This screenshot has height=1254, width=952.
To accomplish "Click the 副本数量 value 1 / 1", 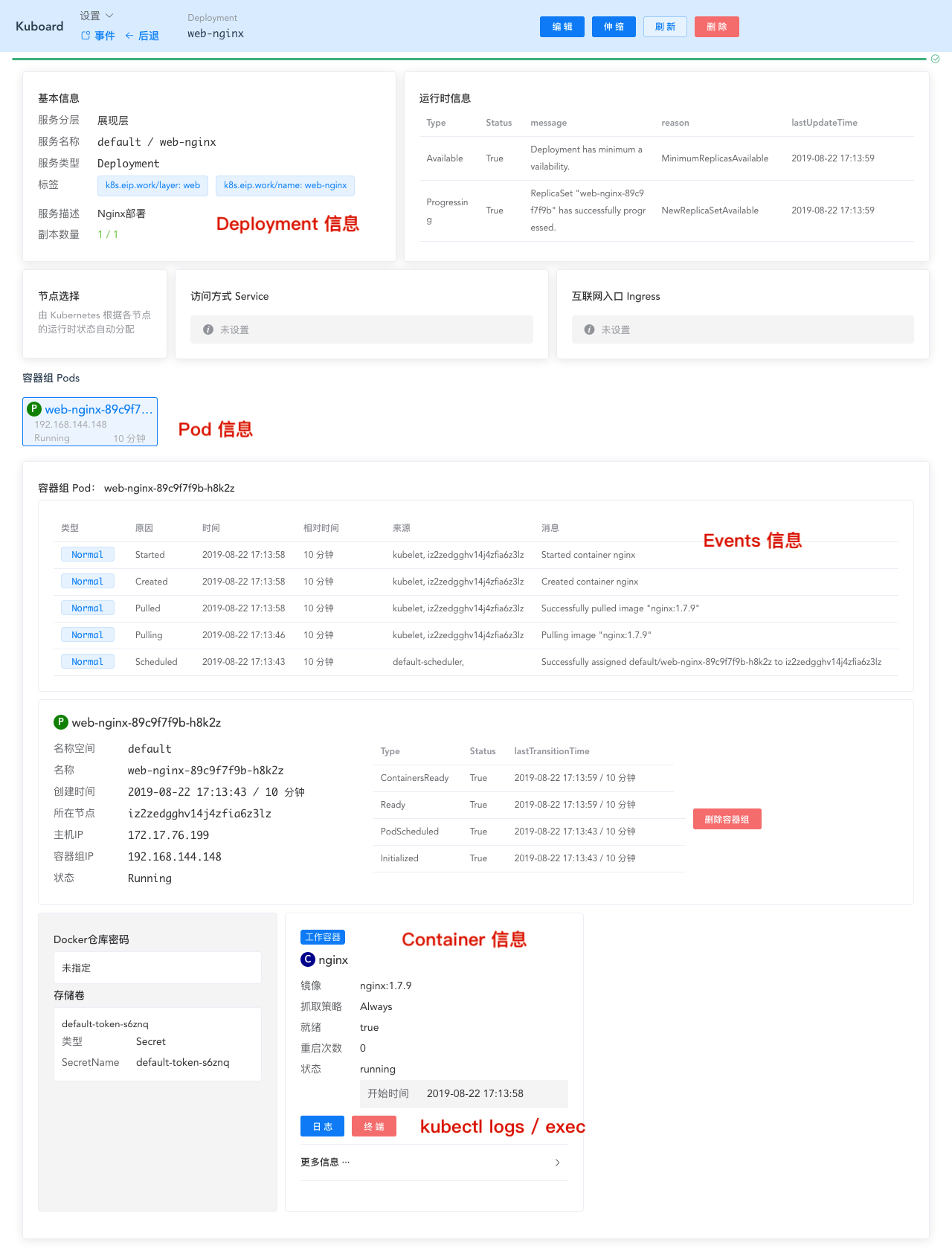I will [x=108, y=234].
